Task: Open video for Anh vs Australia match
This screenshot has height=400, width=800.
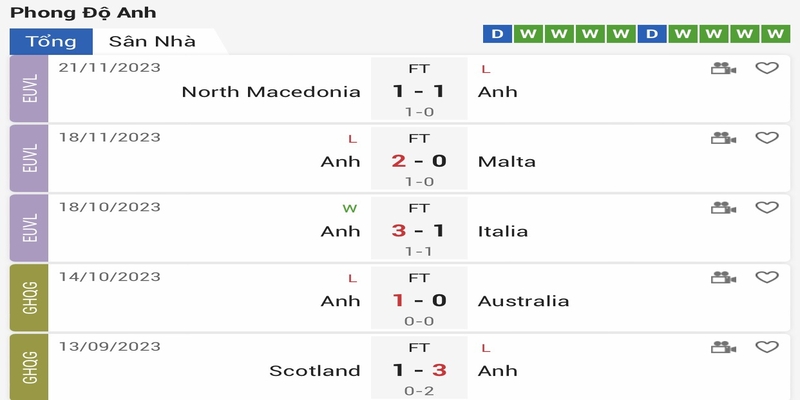Action: tap(723, 278)
